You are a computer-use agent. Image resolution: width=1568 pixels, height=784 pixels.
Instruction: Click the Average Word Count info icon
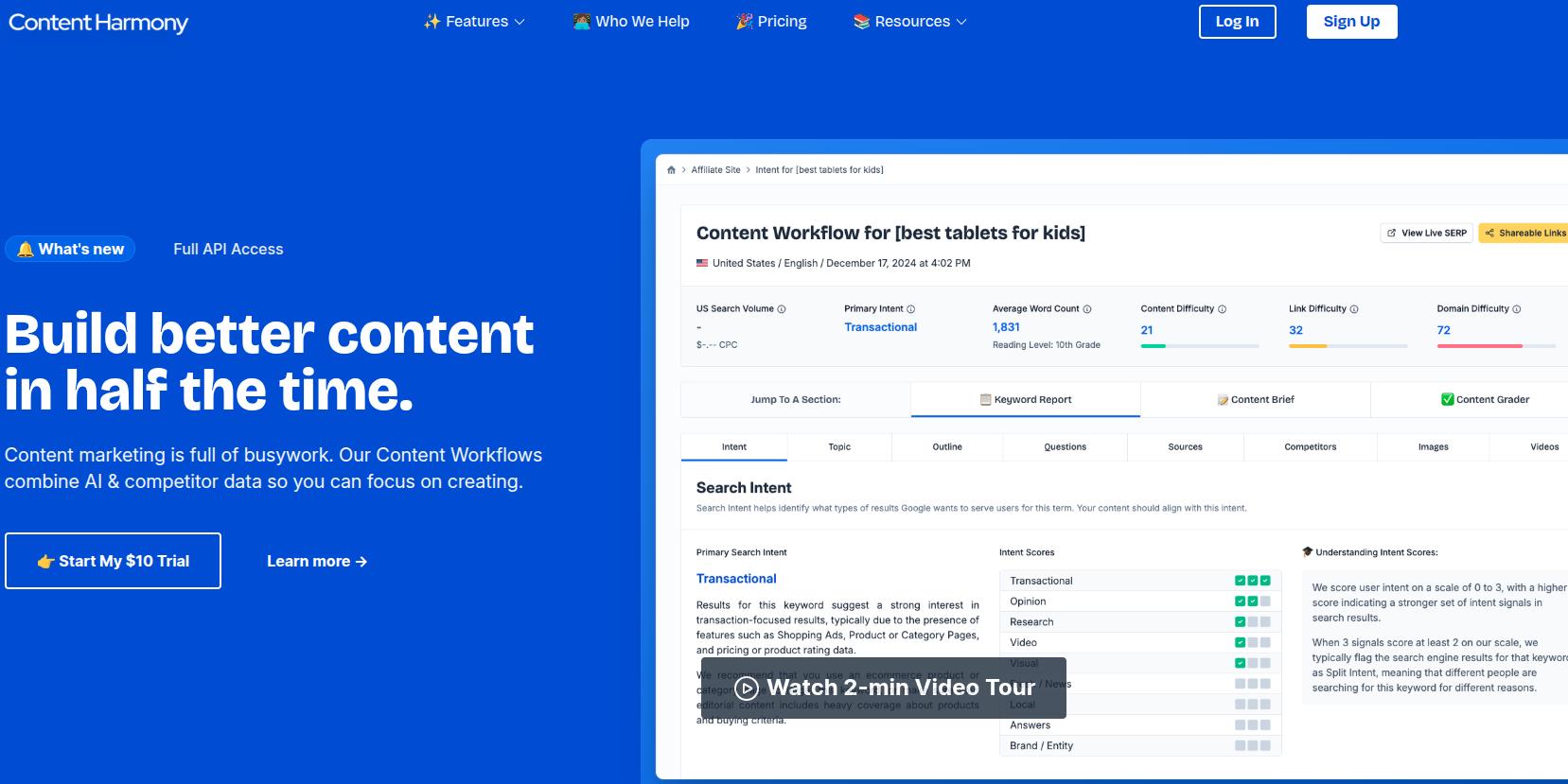click(x=1086, y=309)
